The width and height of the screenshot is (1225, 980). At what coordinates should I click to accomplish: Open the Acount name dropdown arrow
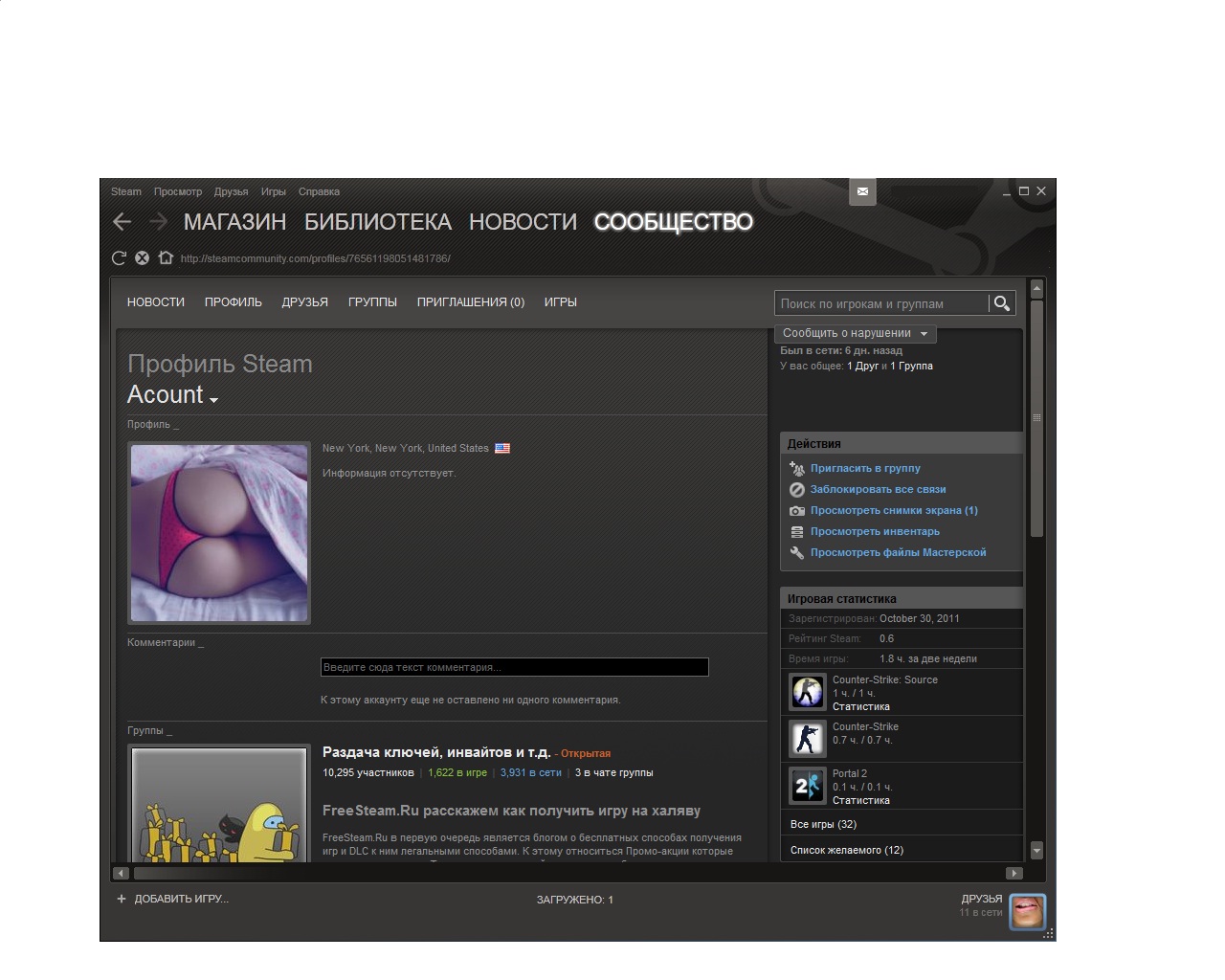[213, 399]
